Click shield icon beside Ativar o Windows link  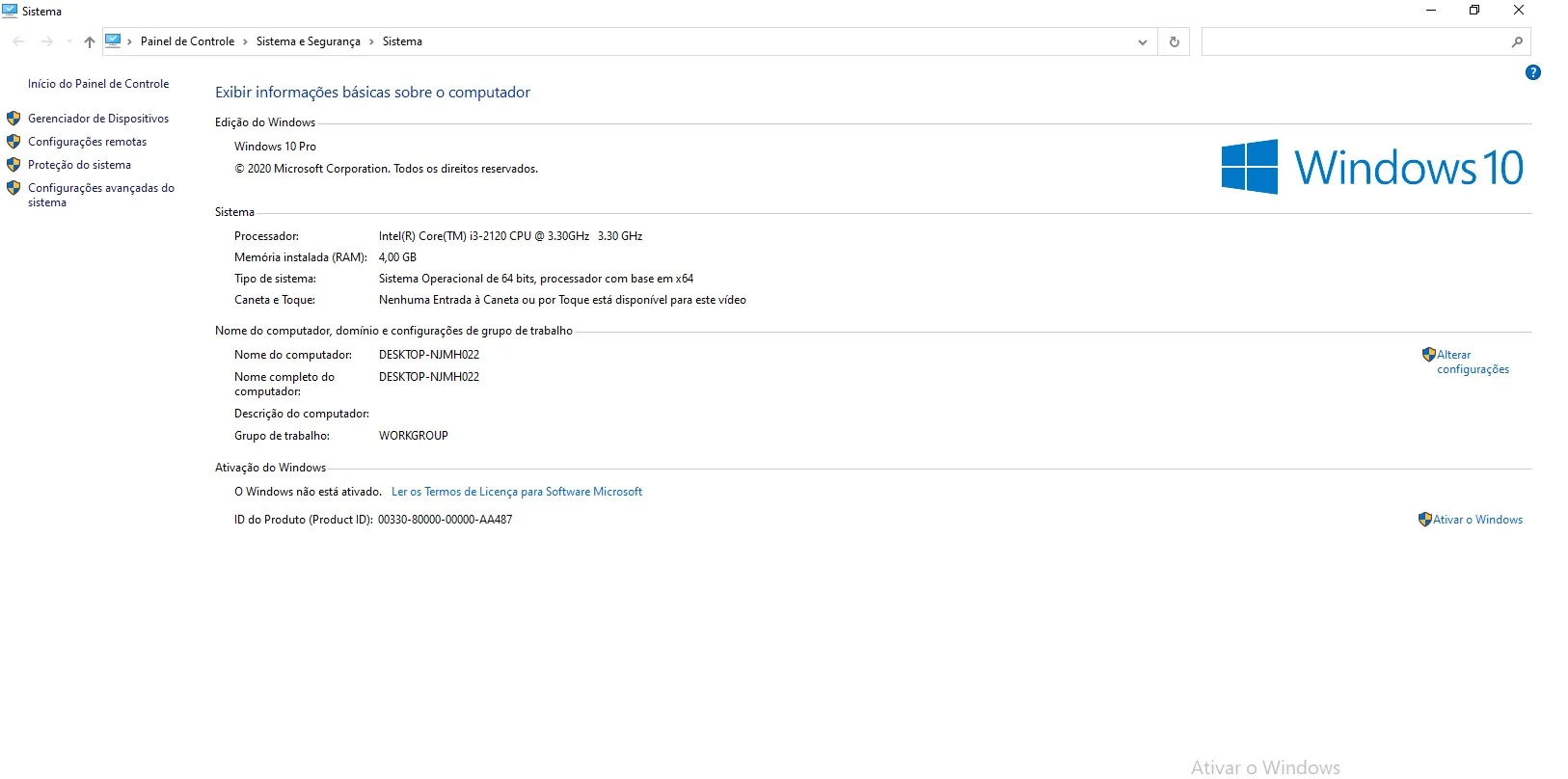pyautogui.click(x=1425, y=520)
